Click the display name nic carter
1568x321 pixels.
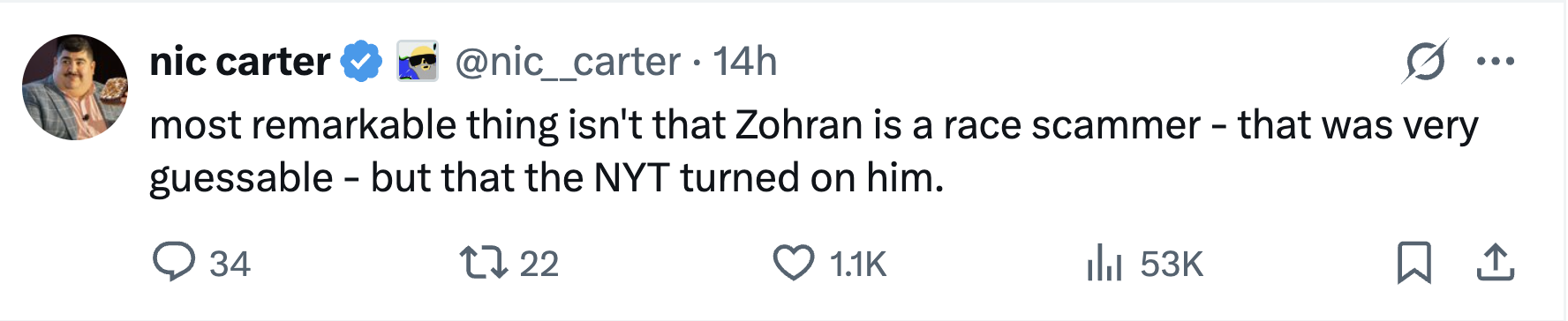pyautogui.click(x=240, y=62)
